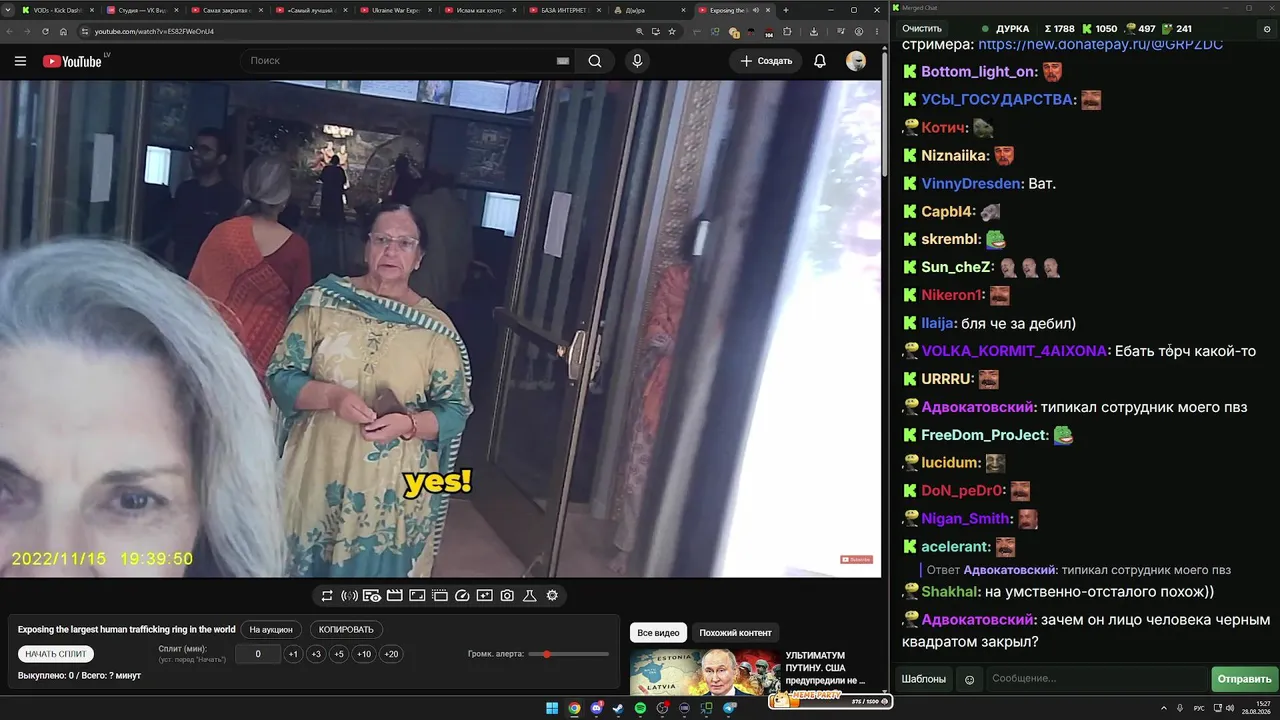Open the emoji picker in chat
Image resolution: width=1280 pixels, height=720 pixels.
point(969,680)
